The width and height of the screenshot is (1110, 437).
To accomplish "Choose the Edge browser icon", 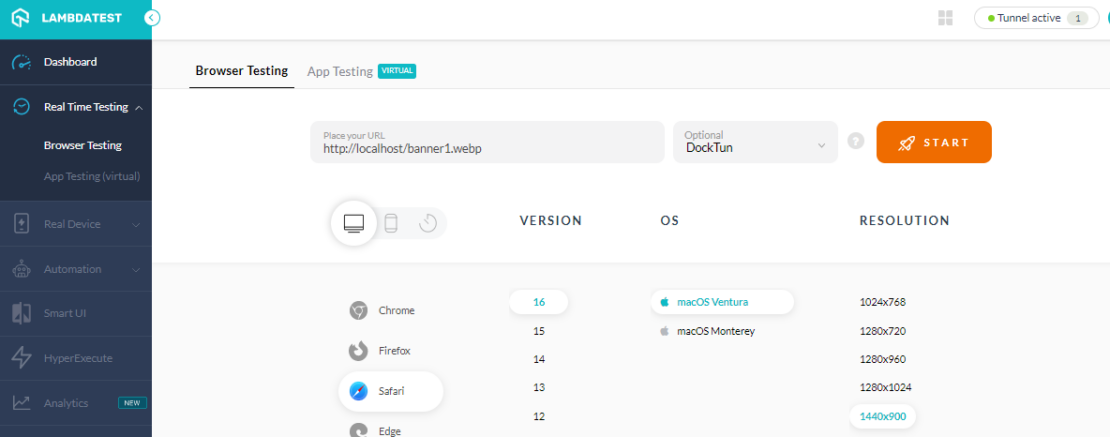I will (358, 430).
